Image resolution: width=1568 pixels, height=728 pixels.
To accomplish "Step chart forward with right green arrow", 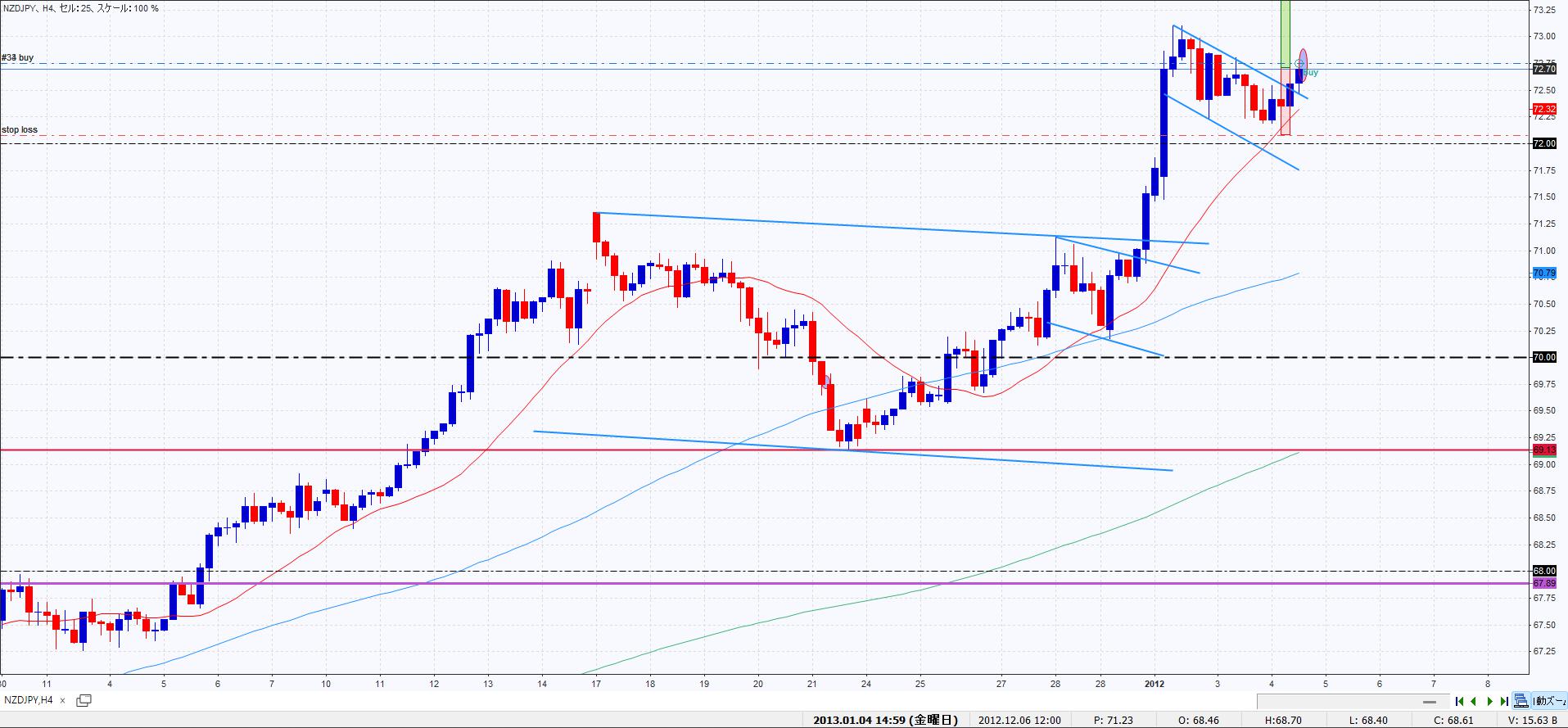I will coord(1490,701).
